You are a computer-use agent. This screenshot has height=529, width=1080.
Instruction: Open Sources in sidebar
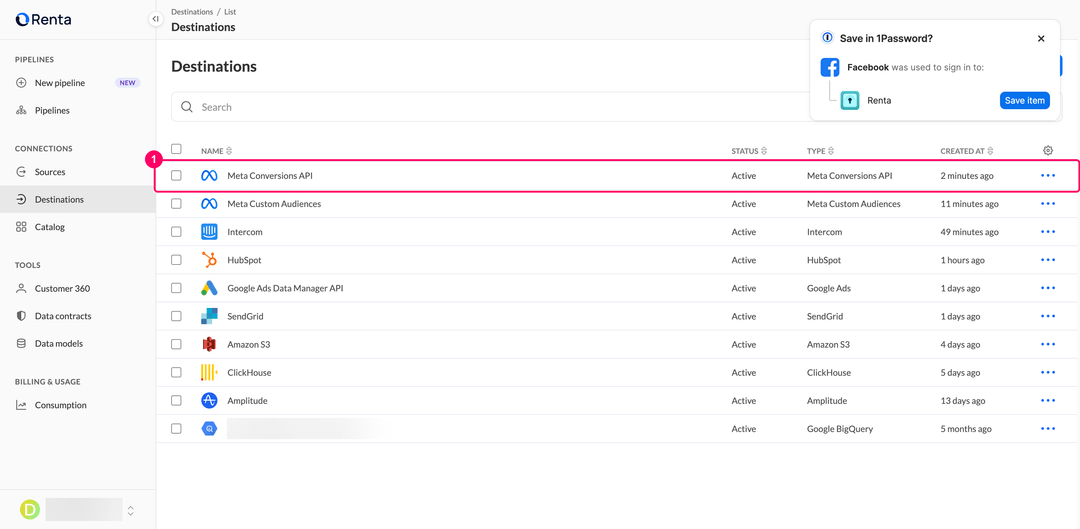77,172
